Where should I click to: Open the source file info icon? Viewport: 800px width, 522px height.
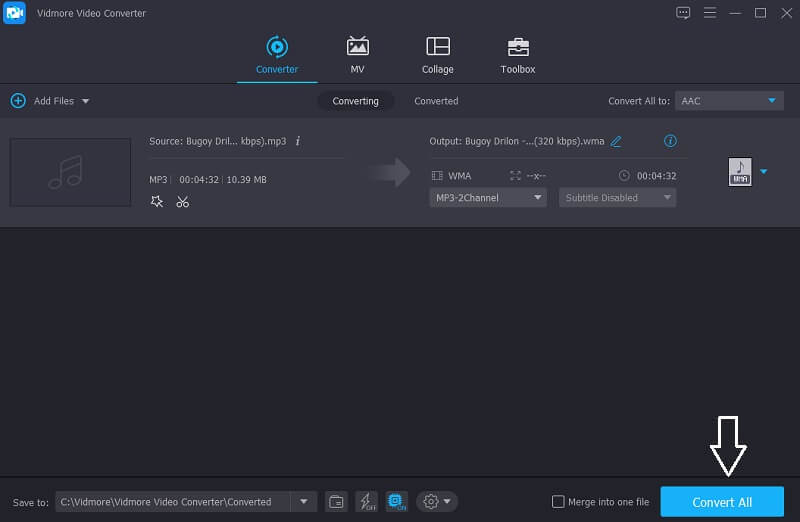click(298, 141)
